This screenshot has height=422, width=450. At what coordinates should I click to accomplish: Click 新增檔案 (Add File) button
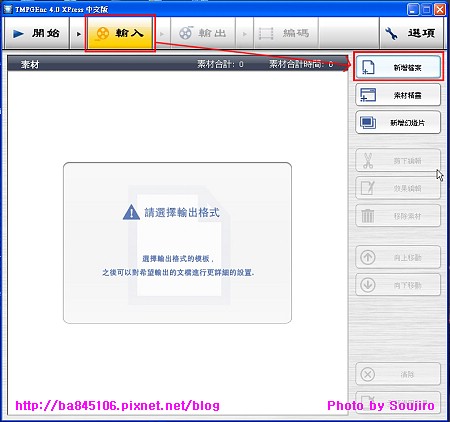398,67
